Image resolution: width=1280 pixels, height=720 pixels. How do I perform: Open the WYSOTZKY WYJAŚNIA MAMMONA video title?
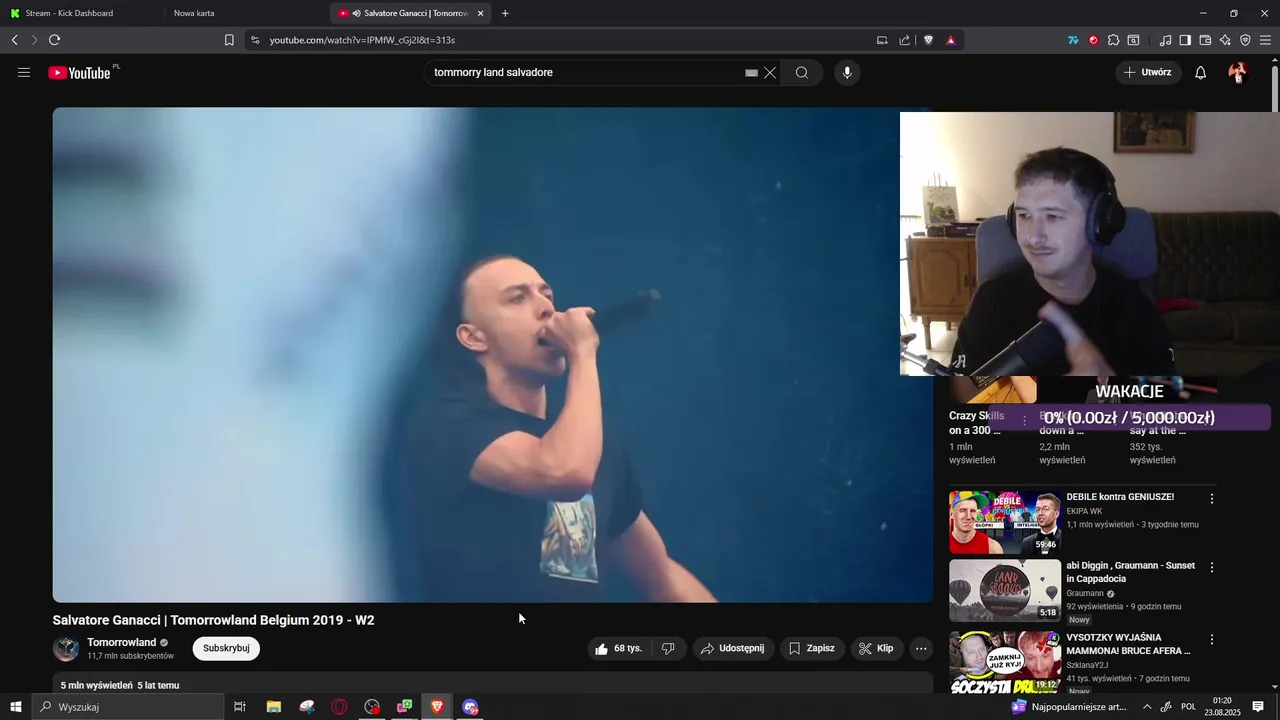(1128, 644)
